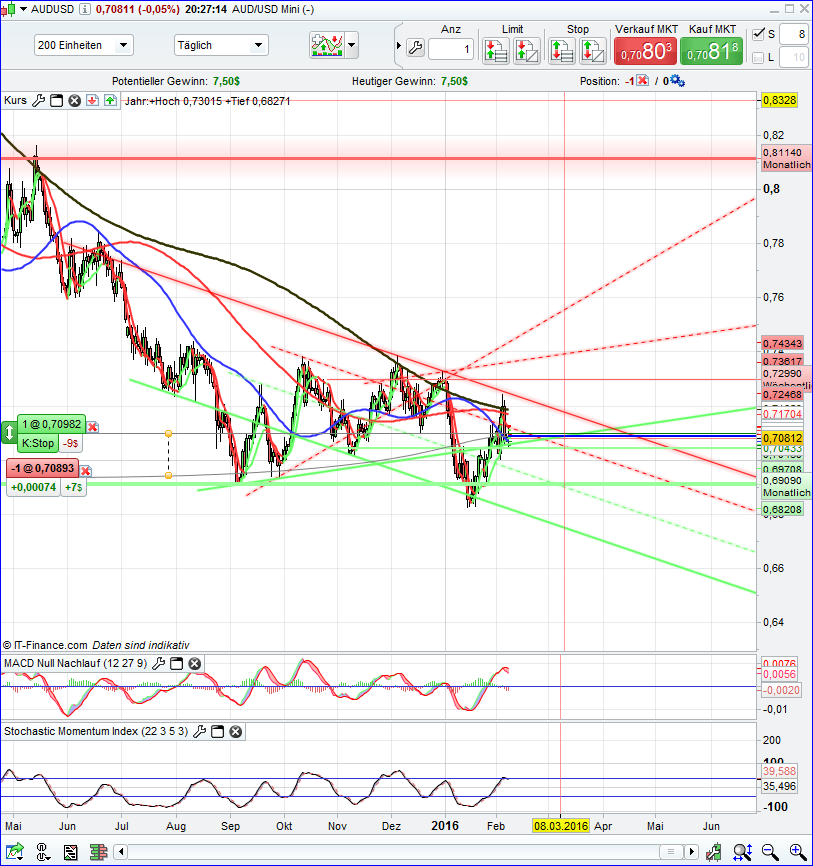Open Stochastic Momentum Index wrench settings
Viewport: 813px width, 866px height.
tap(199, 732)
